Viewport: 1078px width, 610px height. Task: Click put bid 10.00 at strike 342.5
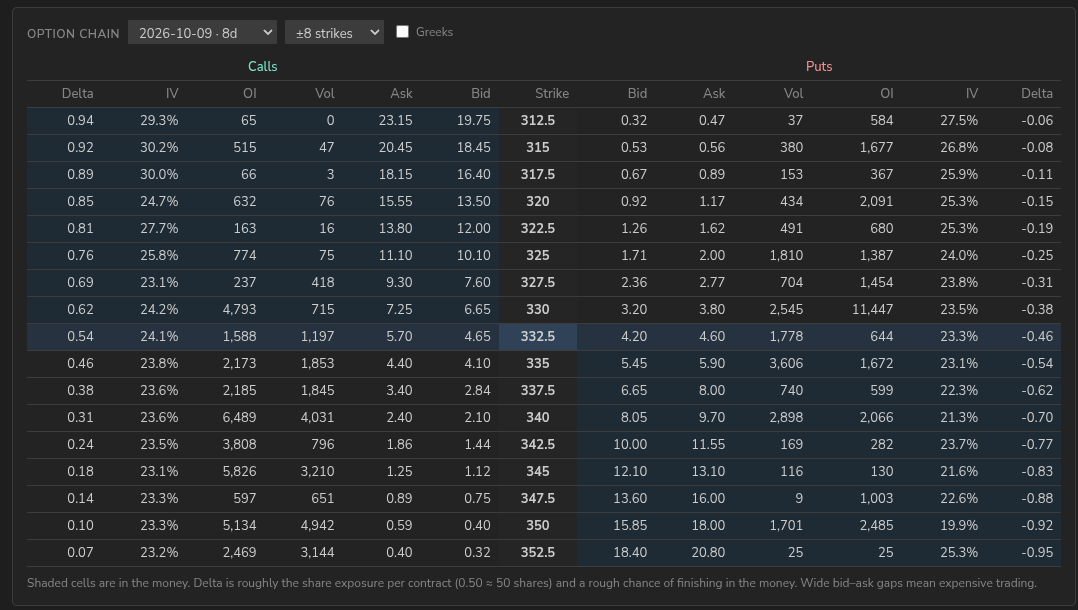point(630,444)
